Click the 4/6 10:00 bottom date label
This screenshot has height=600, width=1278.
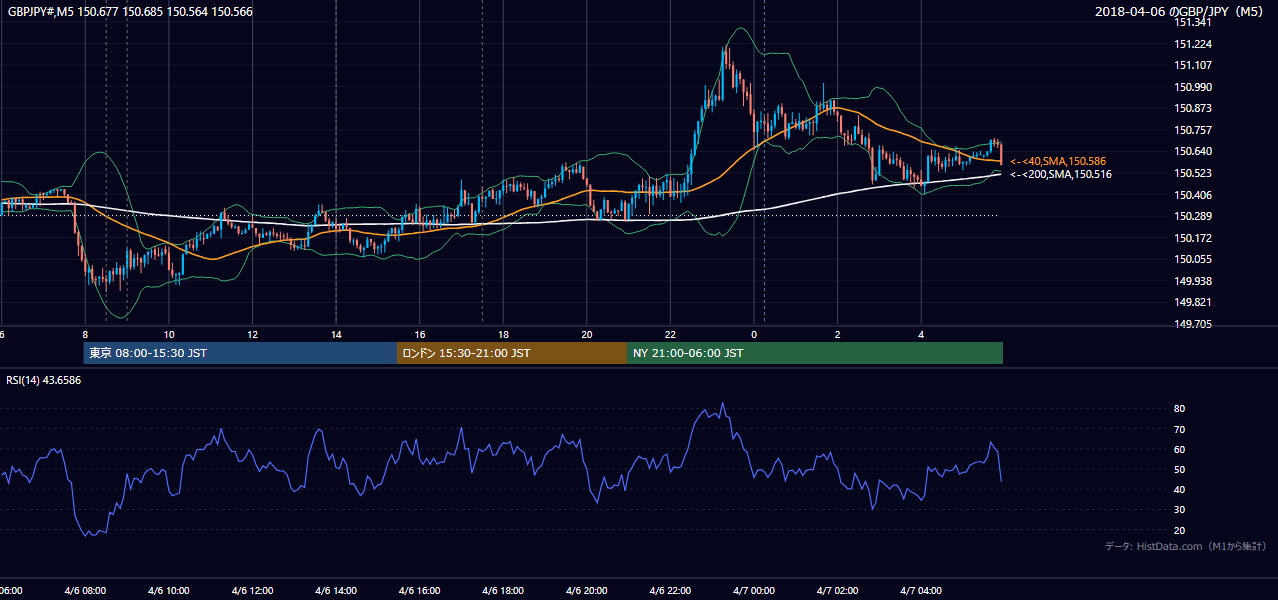[x=169, y=591]
